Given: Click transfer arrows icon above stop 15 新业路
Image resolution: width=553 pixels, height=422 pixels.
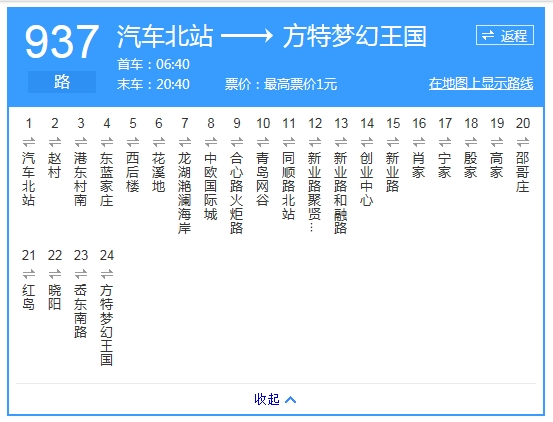Looking at the screenshot, I should coord(393,142).
